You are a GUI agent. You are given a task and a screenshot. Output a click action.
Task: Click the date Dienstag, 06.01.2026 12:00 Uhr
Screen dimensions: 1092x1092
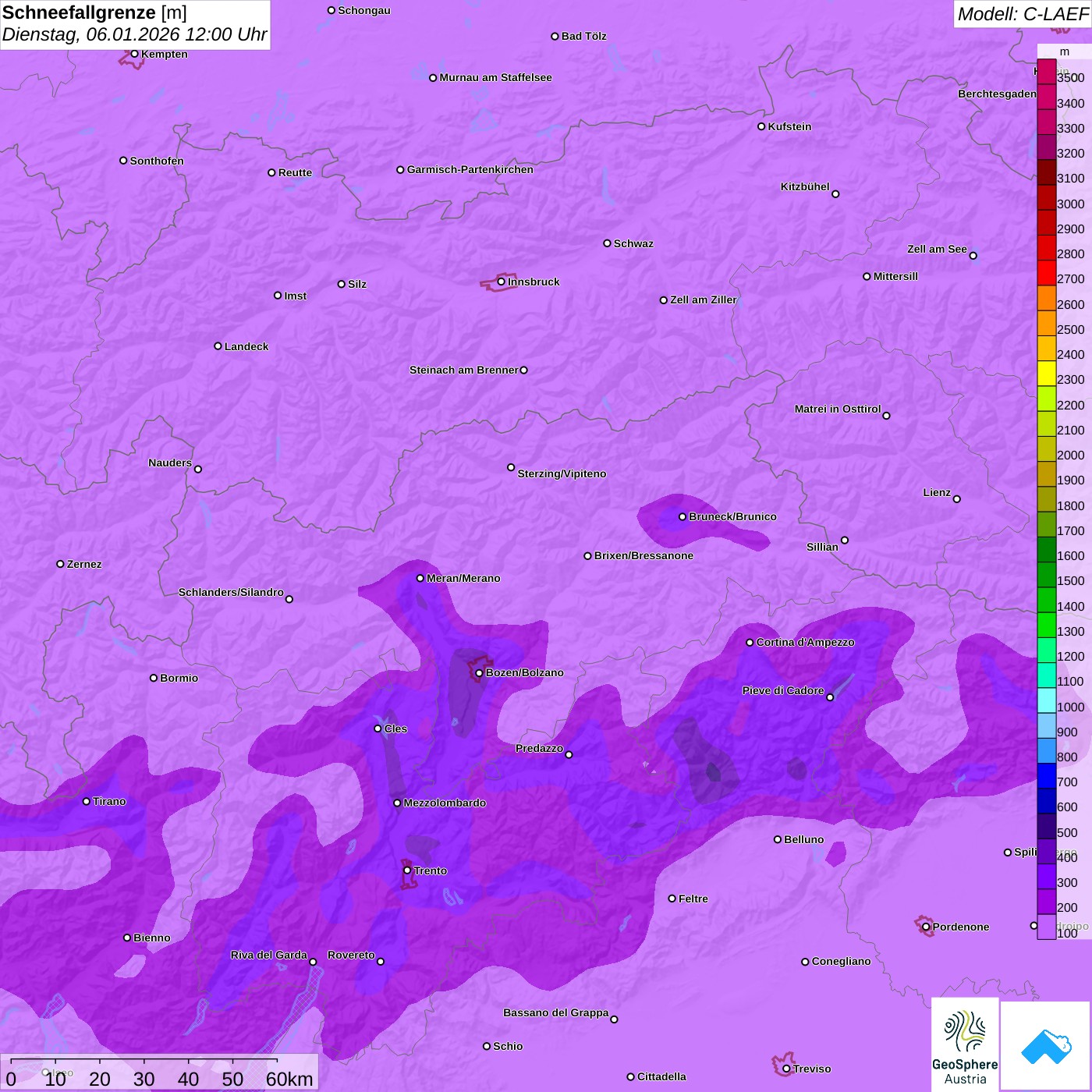point(134,34)
